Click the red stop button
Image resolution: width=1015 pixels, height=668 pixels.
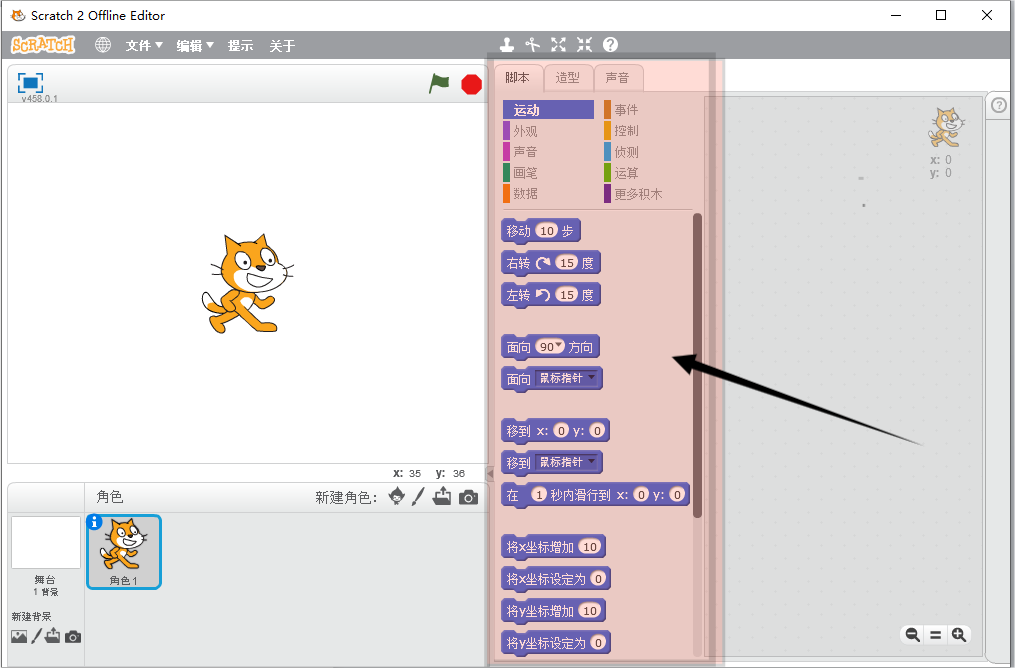pyautogui.click(x=471, y=84)
